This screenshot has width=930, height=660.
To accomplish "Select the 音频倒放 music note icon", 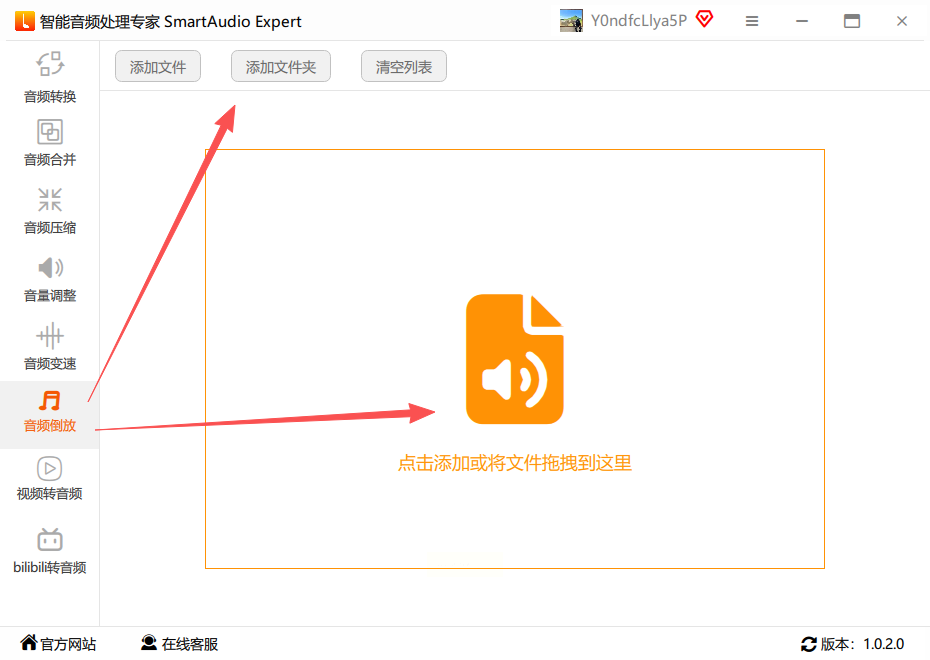I will click(50, 401).
